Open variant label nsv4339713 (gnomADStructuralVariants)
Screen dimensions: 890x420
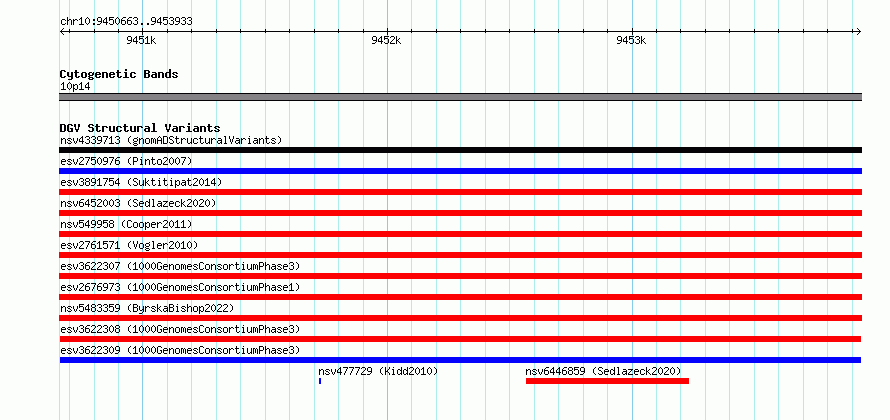pos(171,140)
